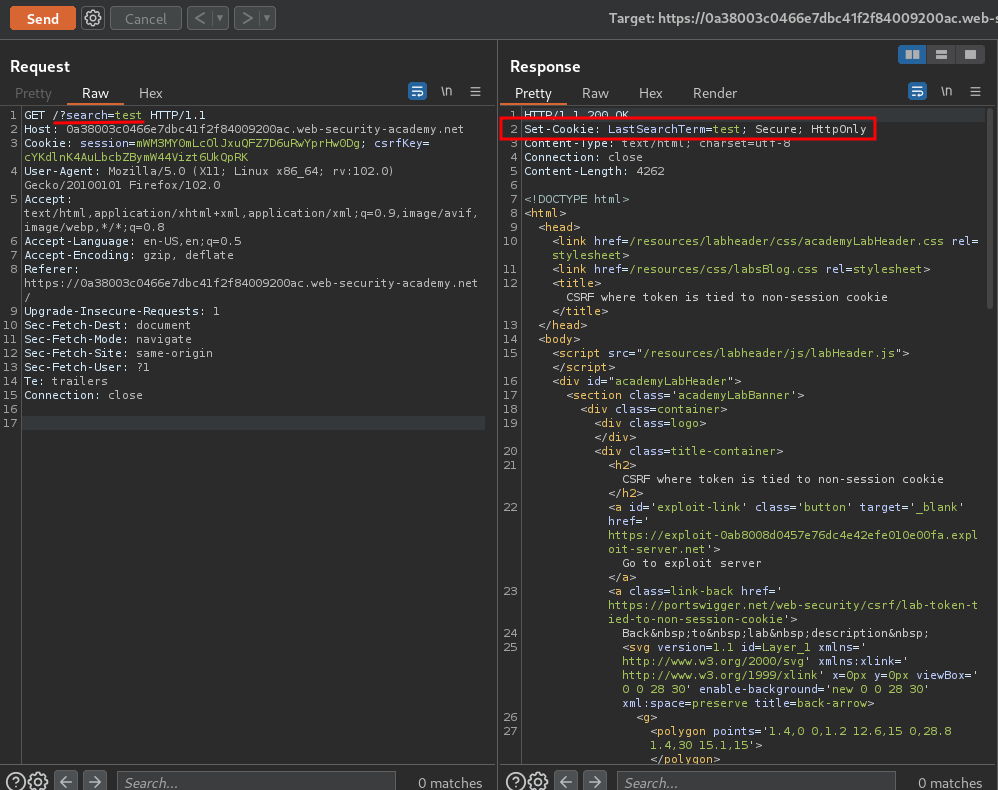This screenshot has width=998, height=790.
Task: Click the Set-Cookie LastSearchTerm response header
Action: click(695, 129)
